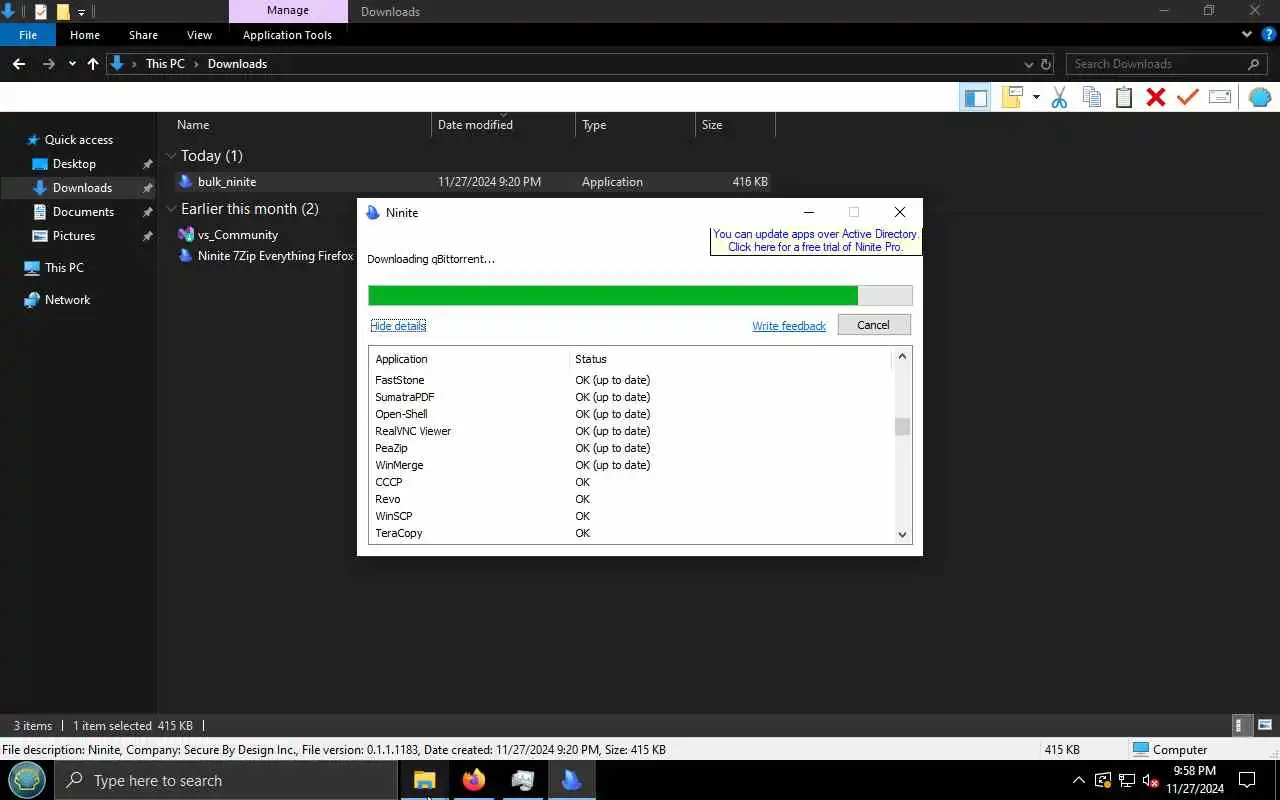The width and height of the screenshot is (1280, 800).
Task: Click breadcrumb arrow after This PC
Action: pyautogui.click(x=196, y=64)
